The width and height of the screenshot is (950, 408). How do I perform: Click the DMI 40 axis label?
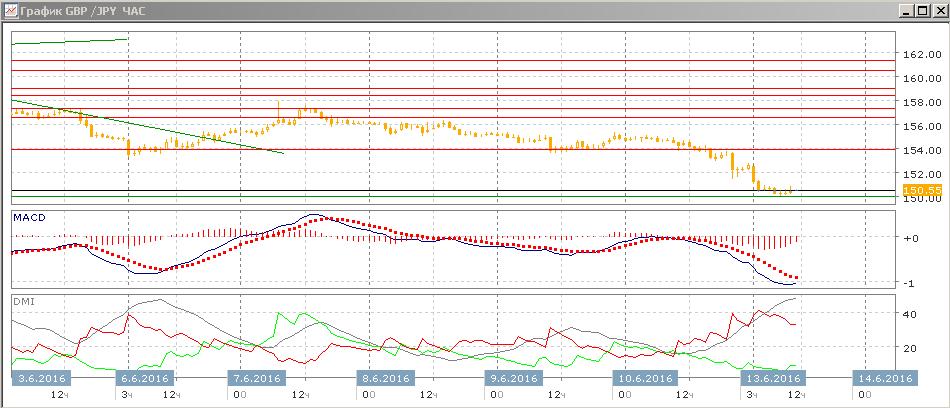tap(910, 314)
